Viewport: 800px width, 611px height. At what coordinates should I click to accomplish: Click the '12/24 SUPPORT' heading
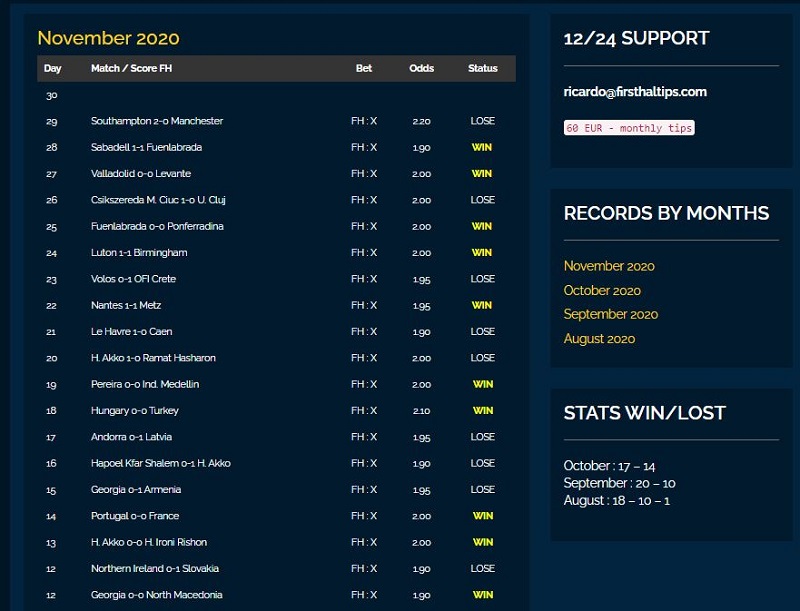(x=636, y=38)
